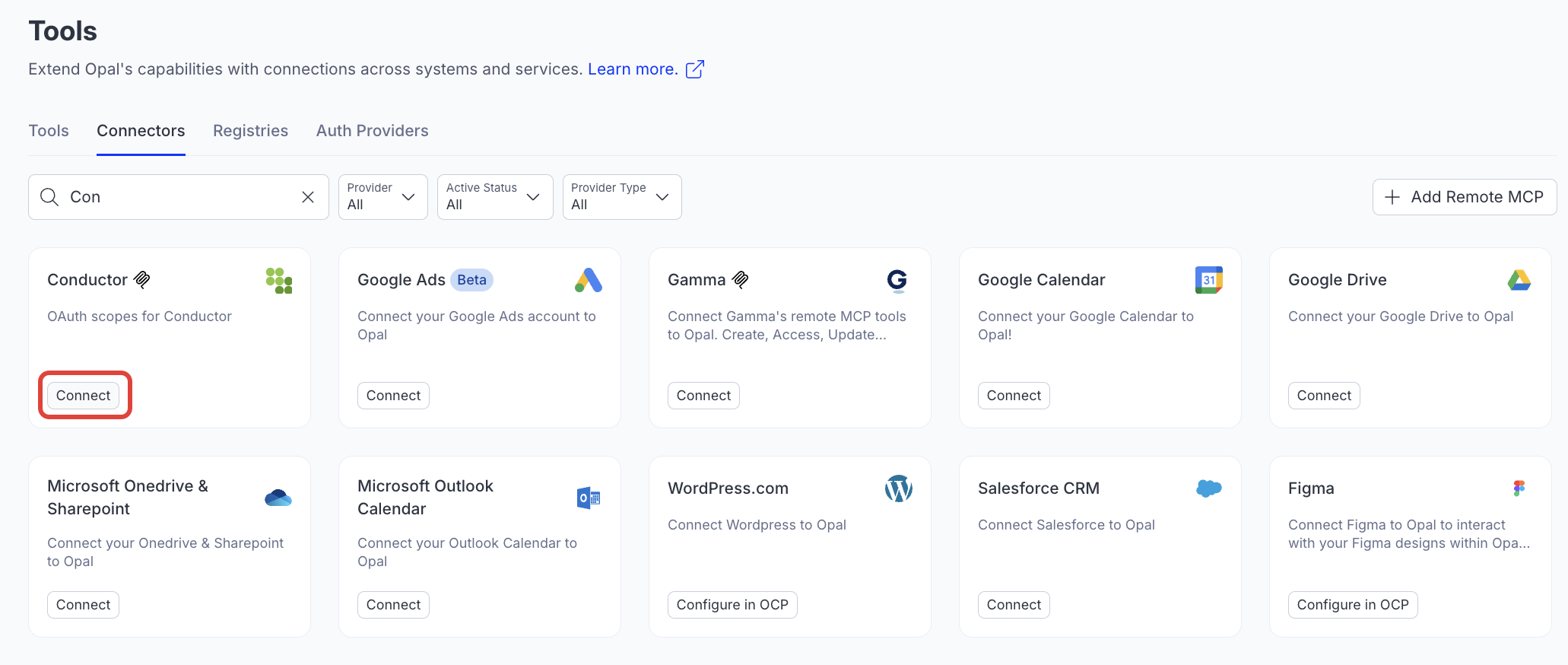Click the MCP icon next to Gamma title
The height and width of the screenshot is (665, 1568).
click(741, 280)
